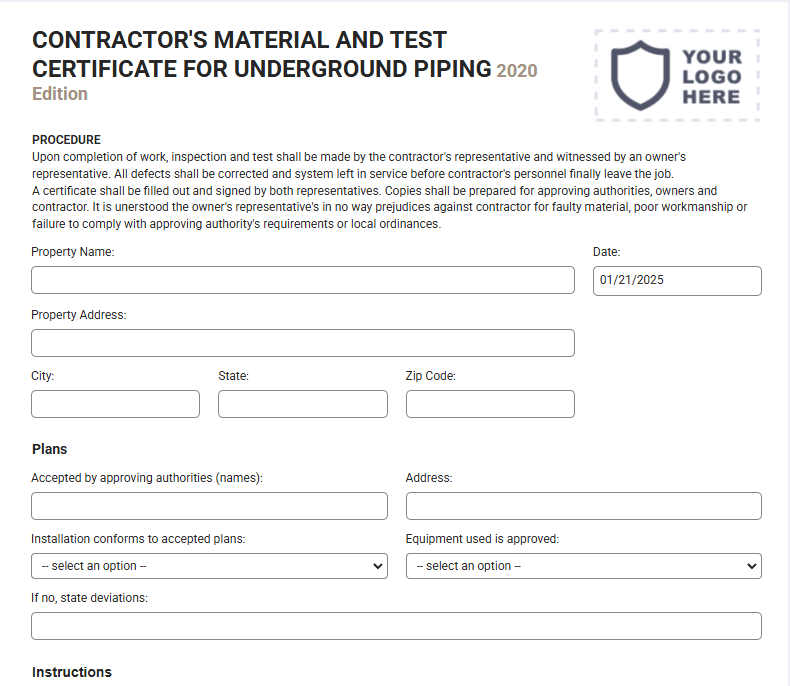
Task: Click into the Property Address field
Action: [303, 343]
